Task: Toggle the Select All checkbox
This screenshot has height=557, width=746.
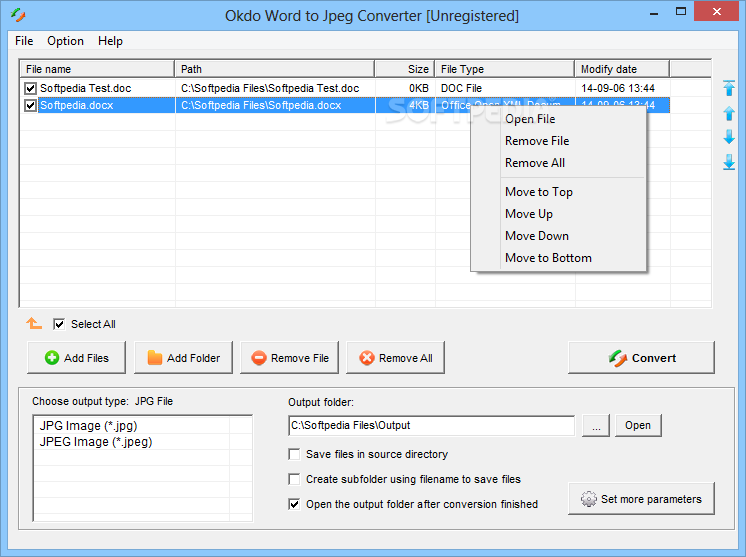Action: coord(59,324)
